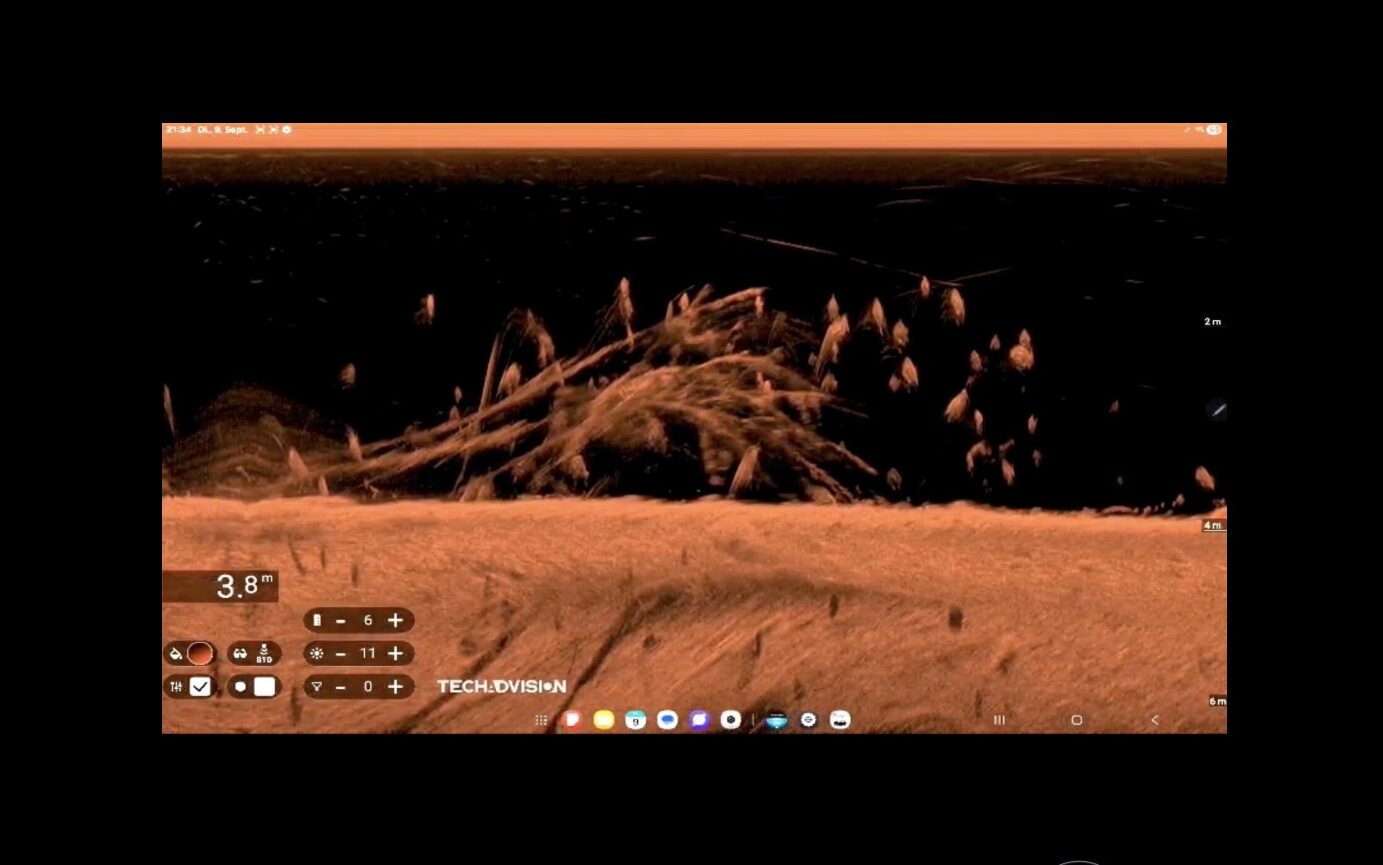This screenshot has width=1383, height=865.
Task: Toggle the settings sliders checkbox
Action: (x=200, y=687)
